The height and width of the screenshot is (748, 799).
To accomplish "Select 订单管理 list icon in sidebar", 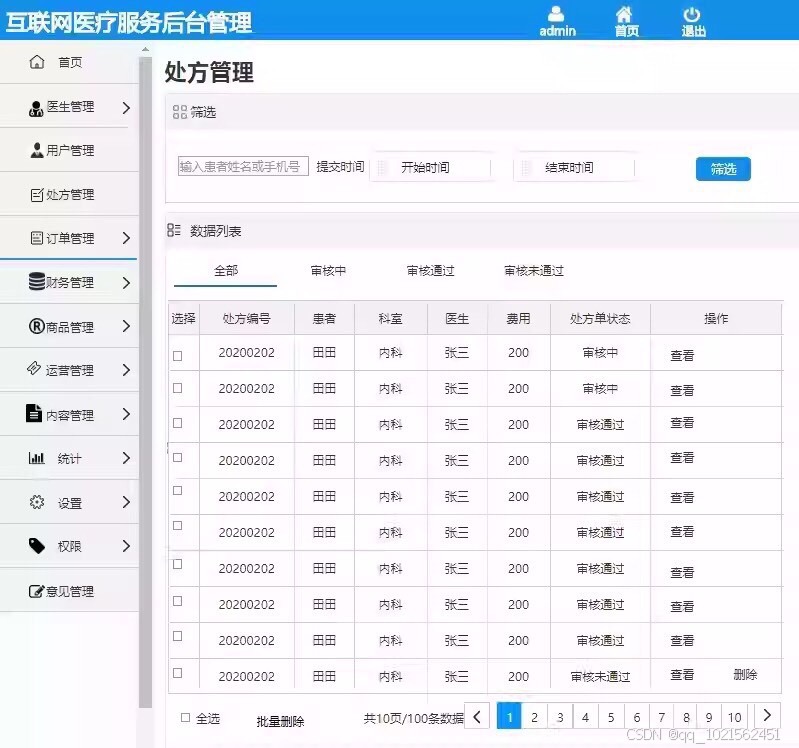I will [x=37, y=238].
